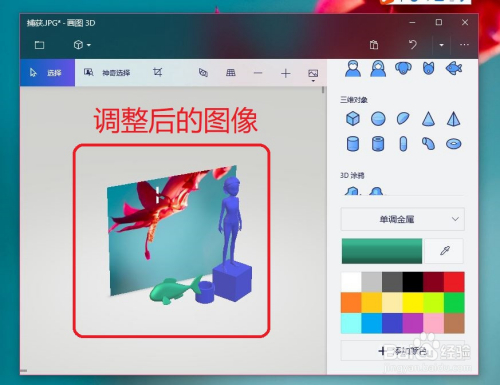Choose the pink color swatch

tap(434, 323)
